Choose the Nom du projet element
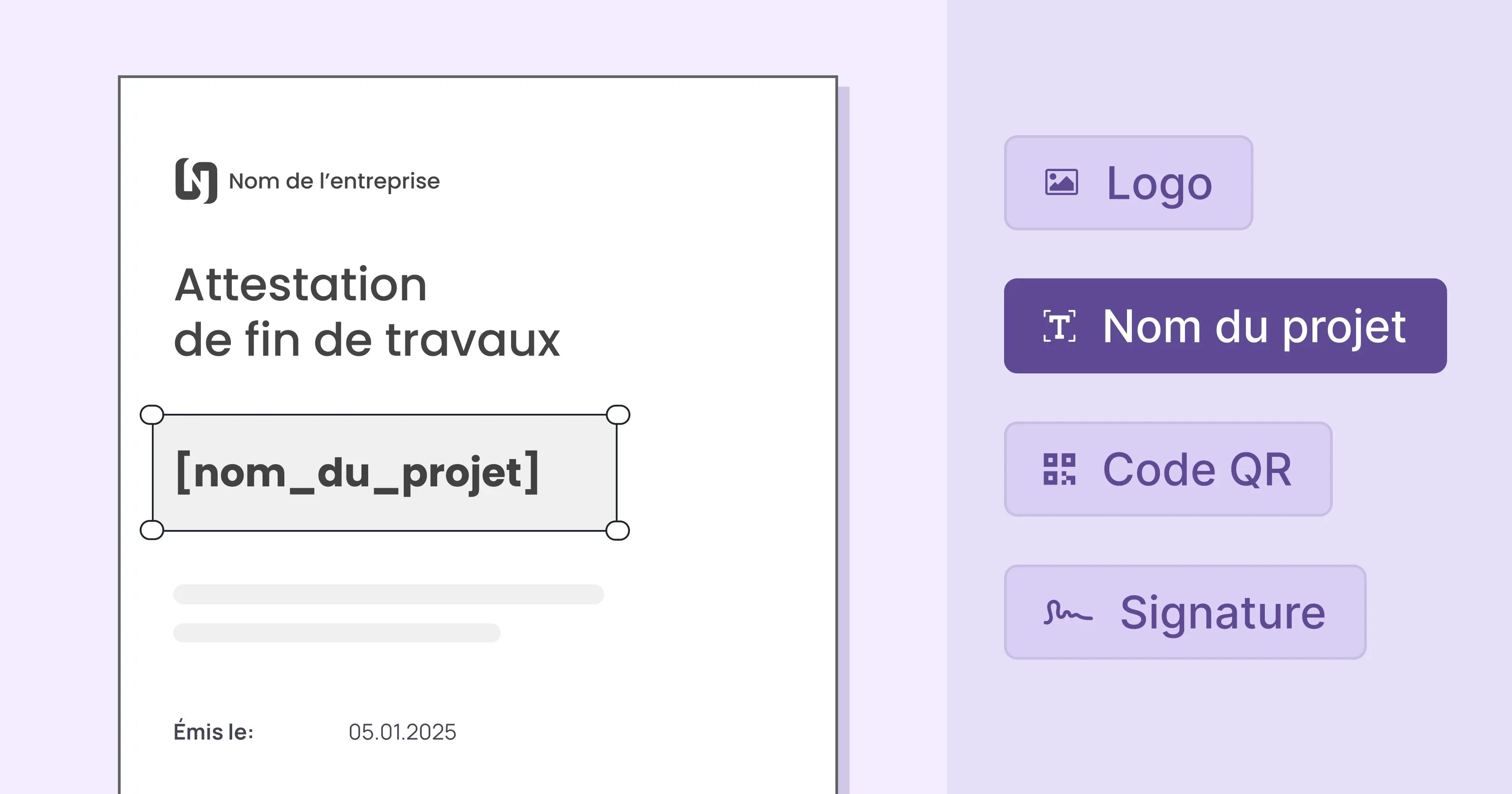 click(1225, 326)
